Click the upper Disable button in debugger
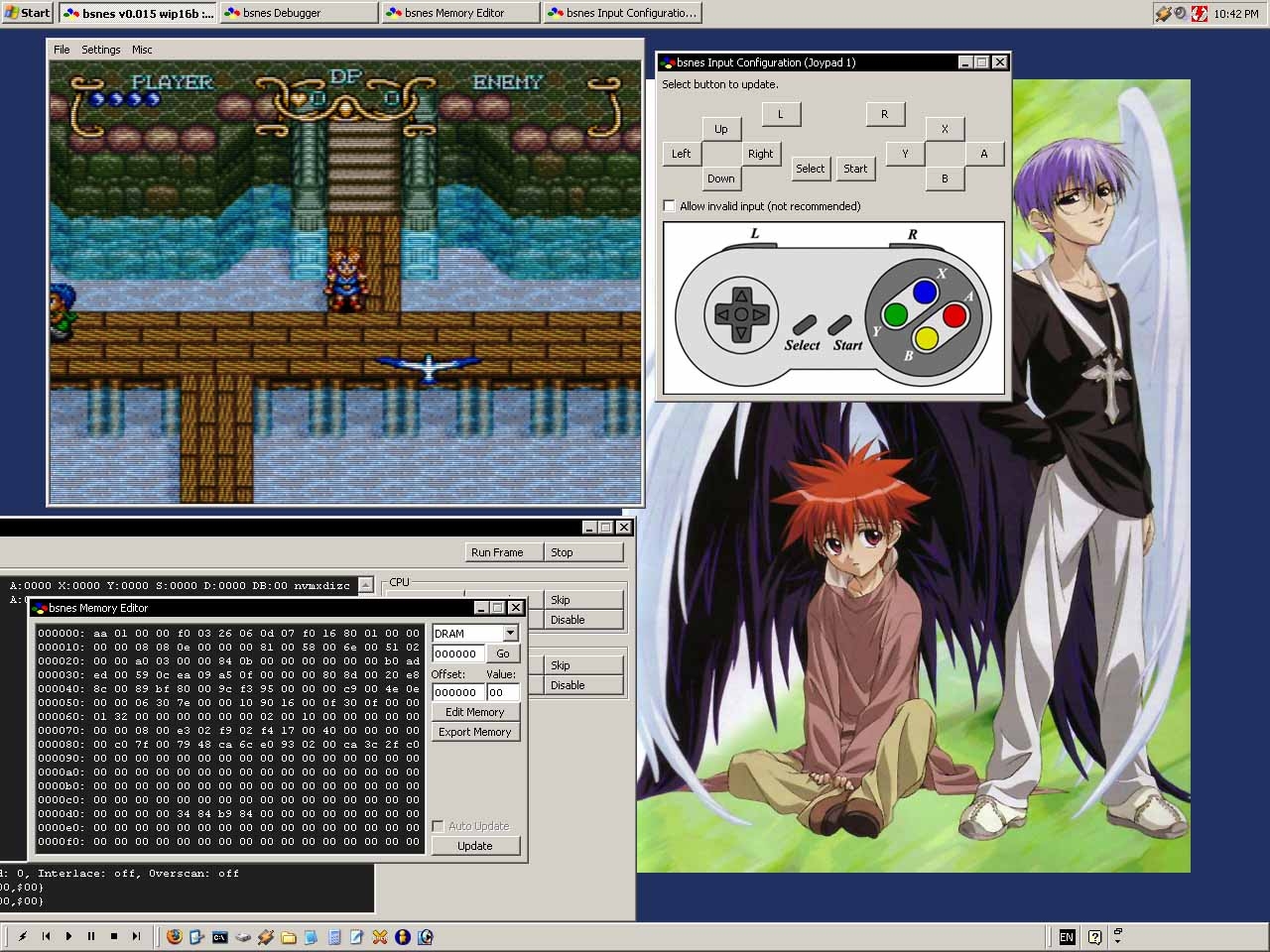Image resolution: width=1270 pixels, height=952 pixels. (583, 620)
